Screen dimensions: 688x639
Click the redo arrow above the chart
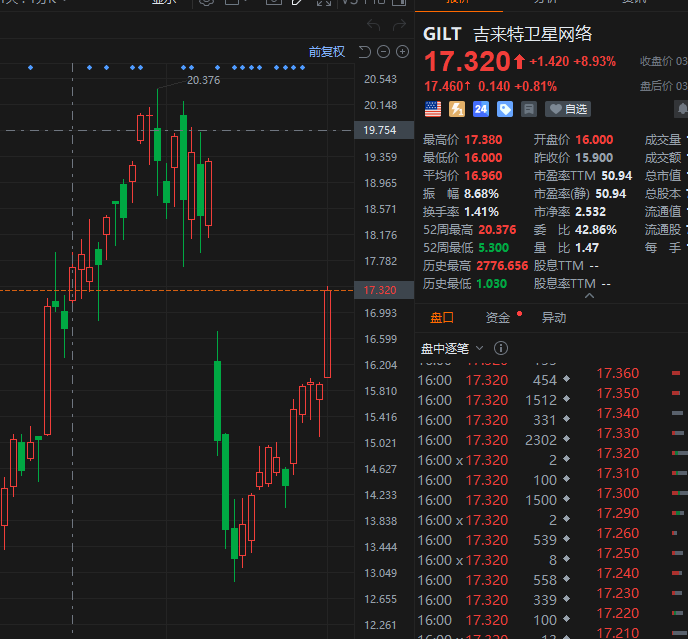(399, 25)
